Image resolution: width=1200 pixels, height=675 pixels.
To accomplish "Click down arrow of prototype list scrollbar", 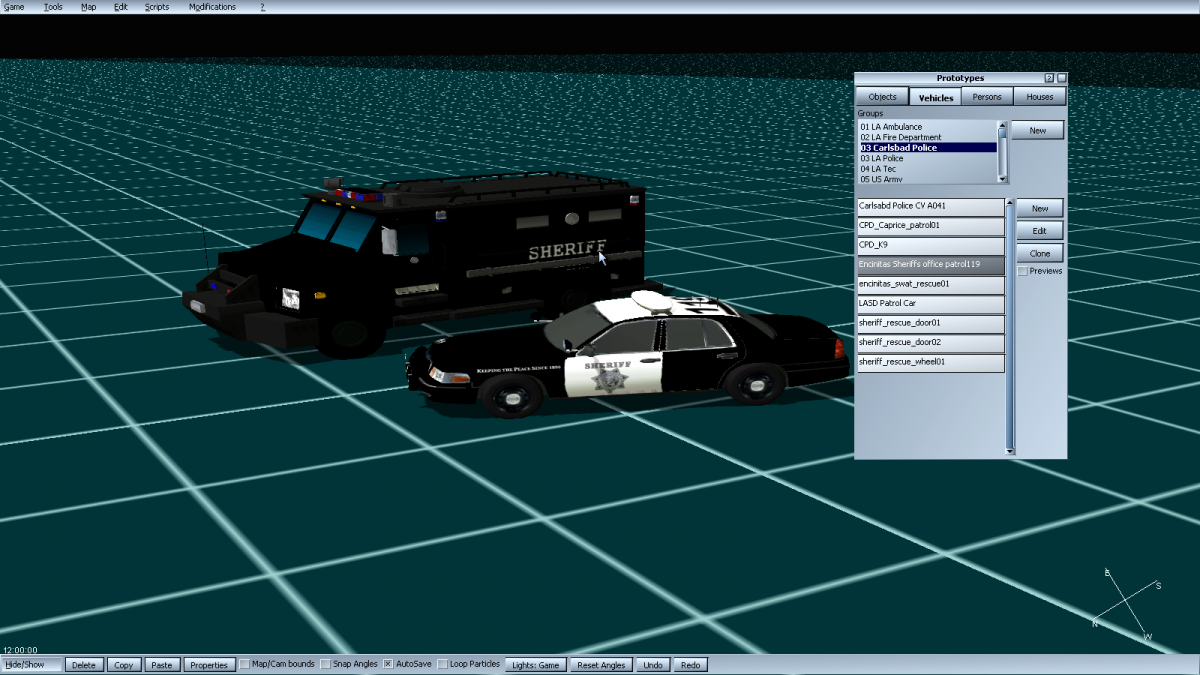I will pyautogui.click(x=1010, y=451).
